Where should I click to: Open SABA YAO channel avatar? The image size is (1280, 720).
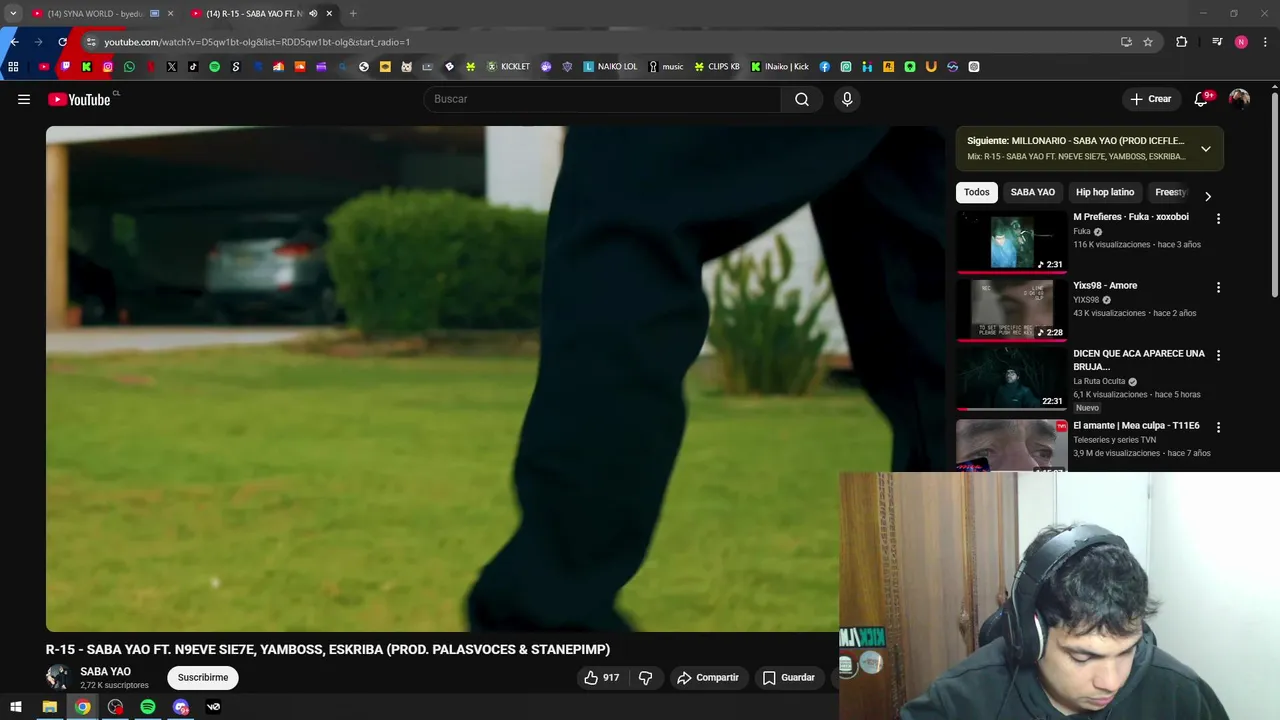(x=58, y=677)
